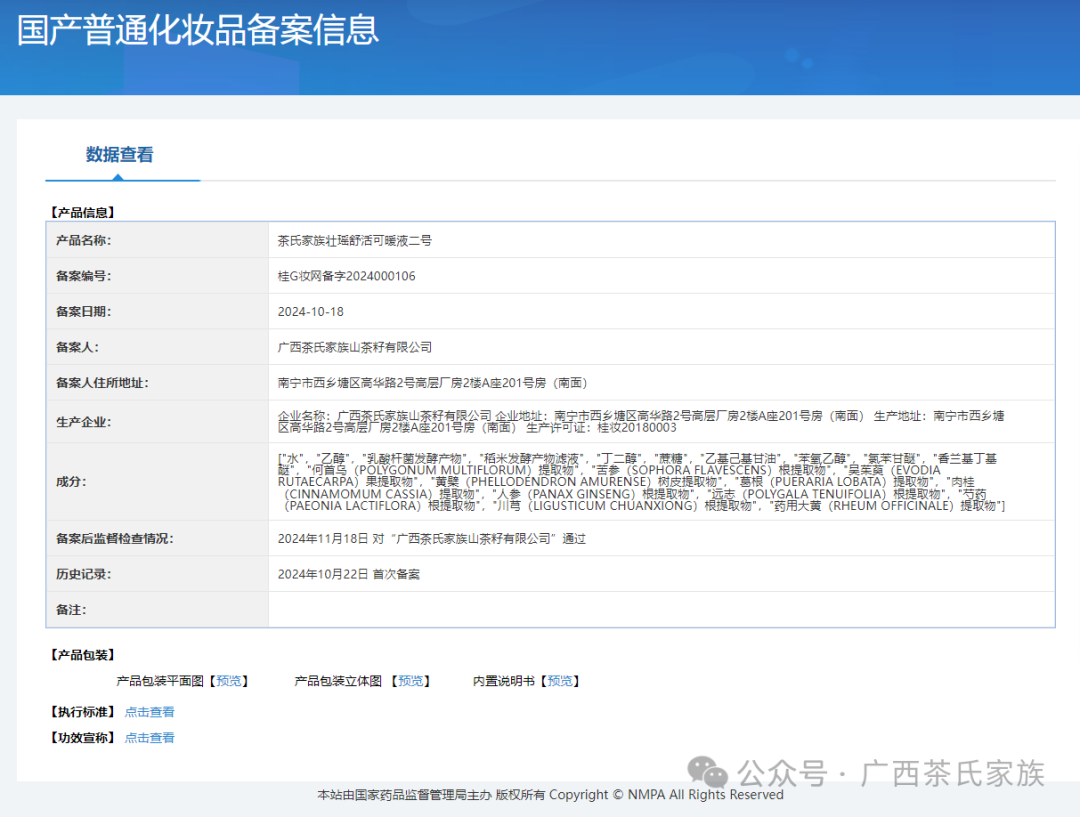Open 预览 link for 产品包装立体图
1080x817 pixels.
pyautogui.click(x=410, y=681)
